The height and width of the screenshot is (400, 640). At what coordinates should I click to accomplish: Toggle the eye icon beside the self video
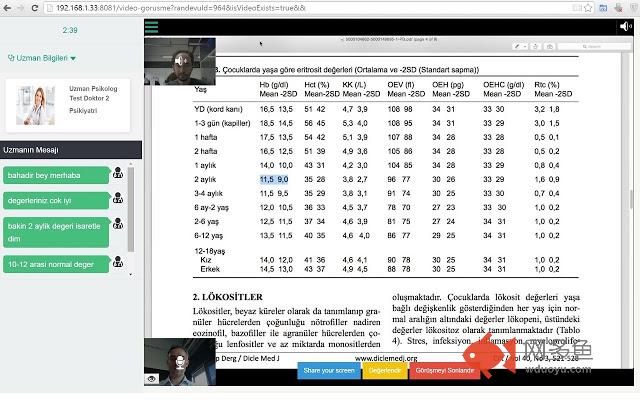(152, 379)
